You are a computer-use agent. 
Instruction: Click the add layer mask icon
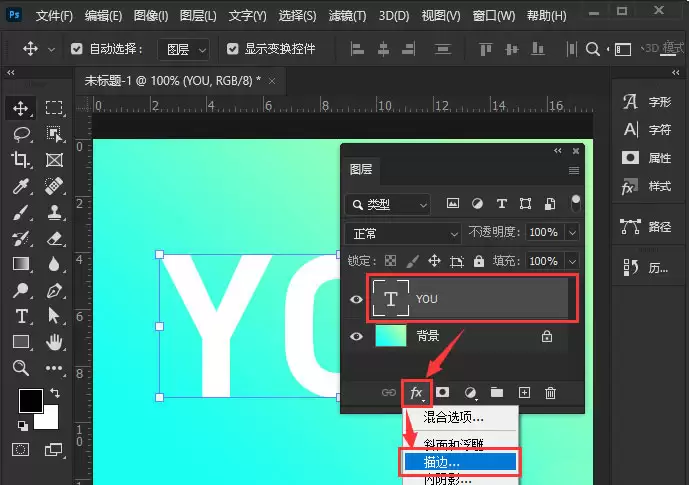point(442,392)
